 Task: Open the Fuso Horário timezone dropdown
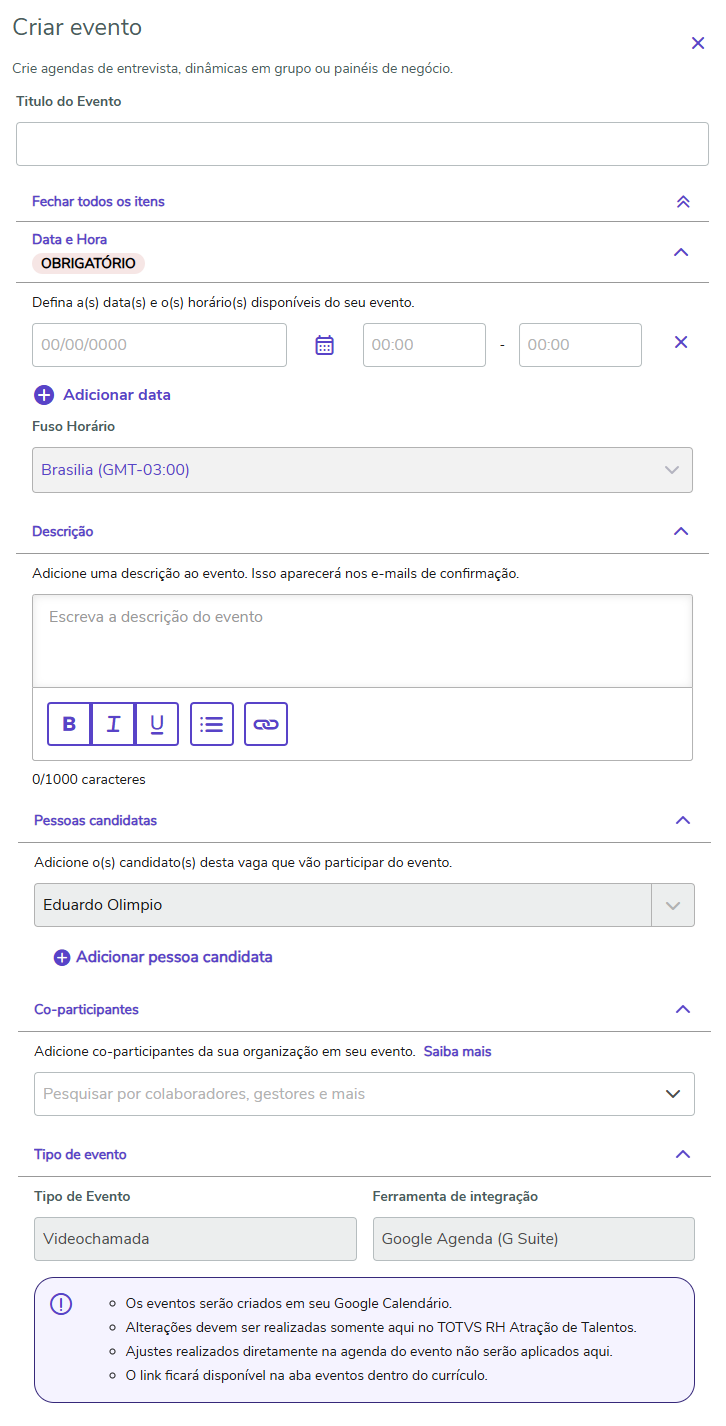click(x=362, y=470)
